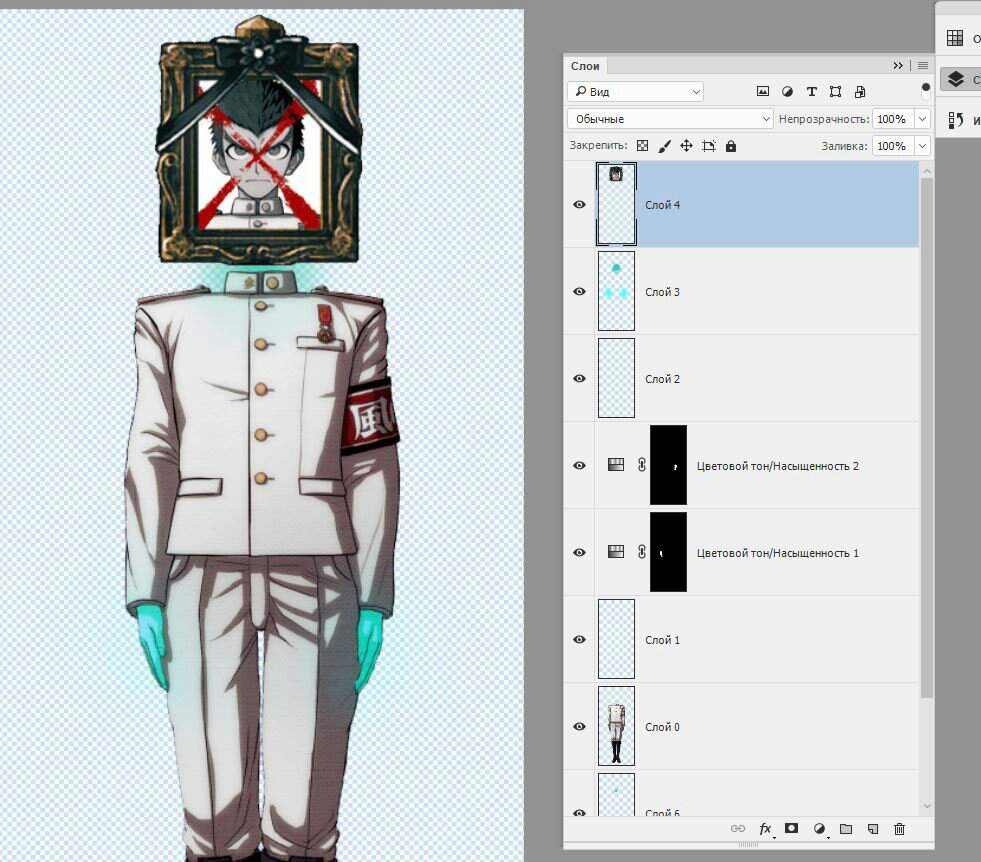The image size is (981, 862).
Task: Click layer name Слой 2
Action: (663, 379)
